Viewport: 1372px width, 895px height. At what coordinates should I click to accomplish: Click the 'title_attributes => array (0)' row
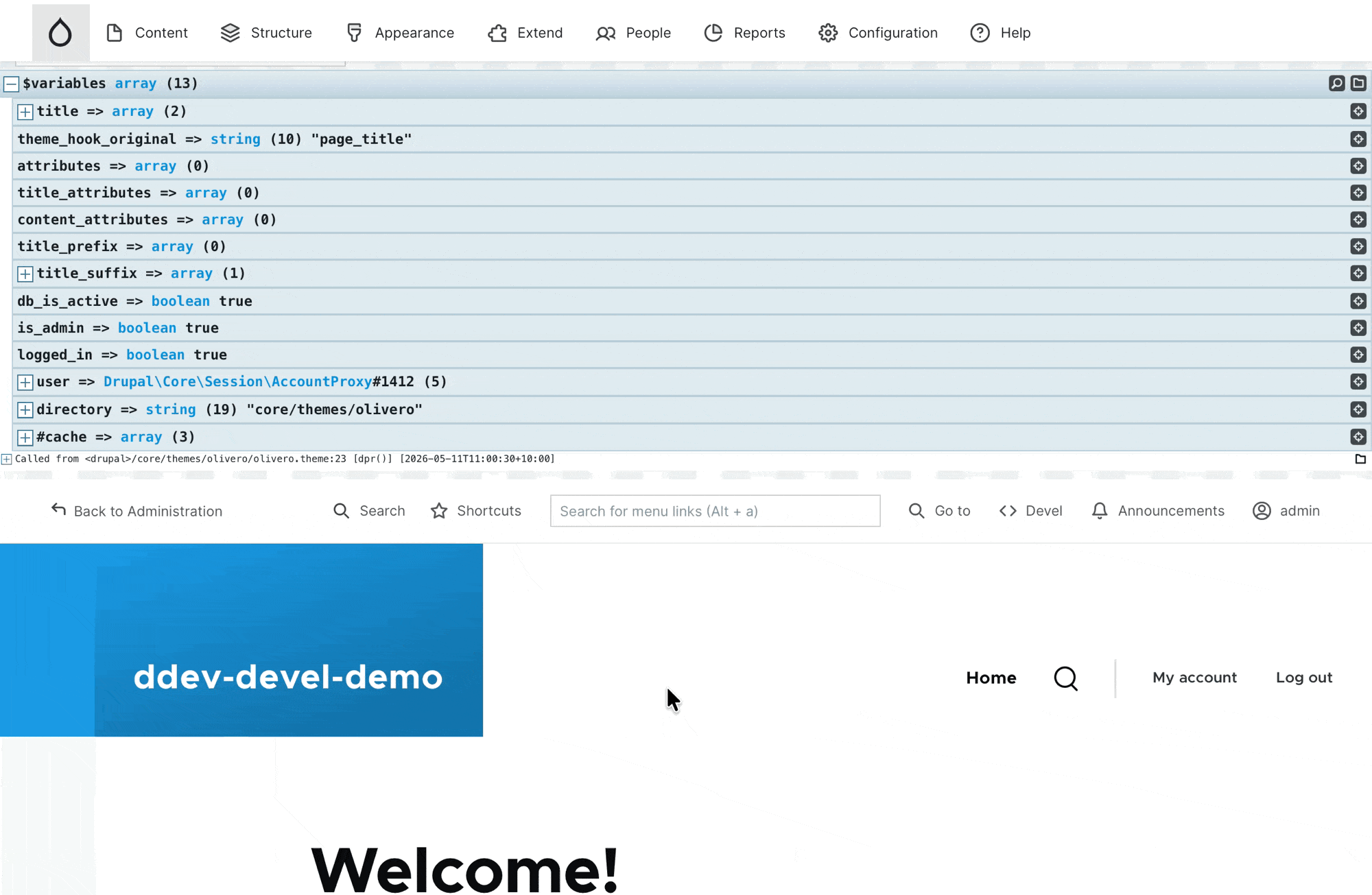(691, 193)
